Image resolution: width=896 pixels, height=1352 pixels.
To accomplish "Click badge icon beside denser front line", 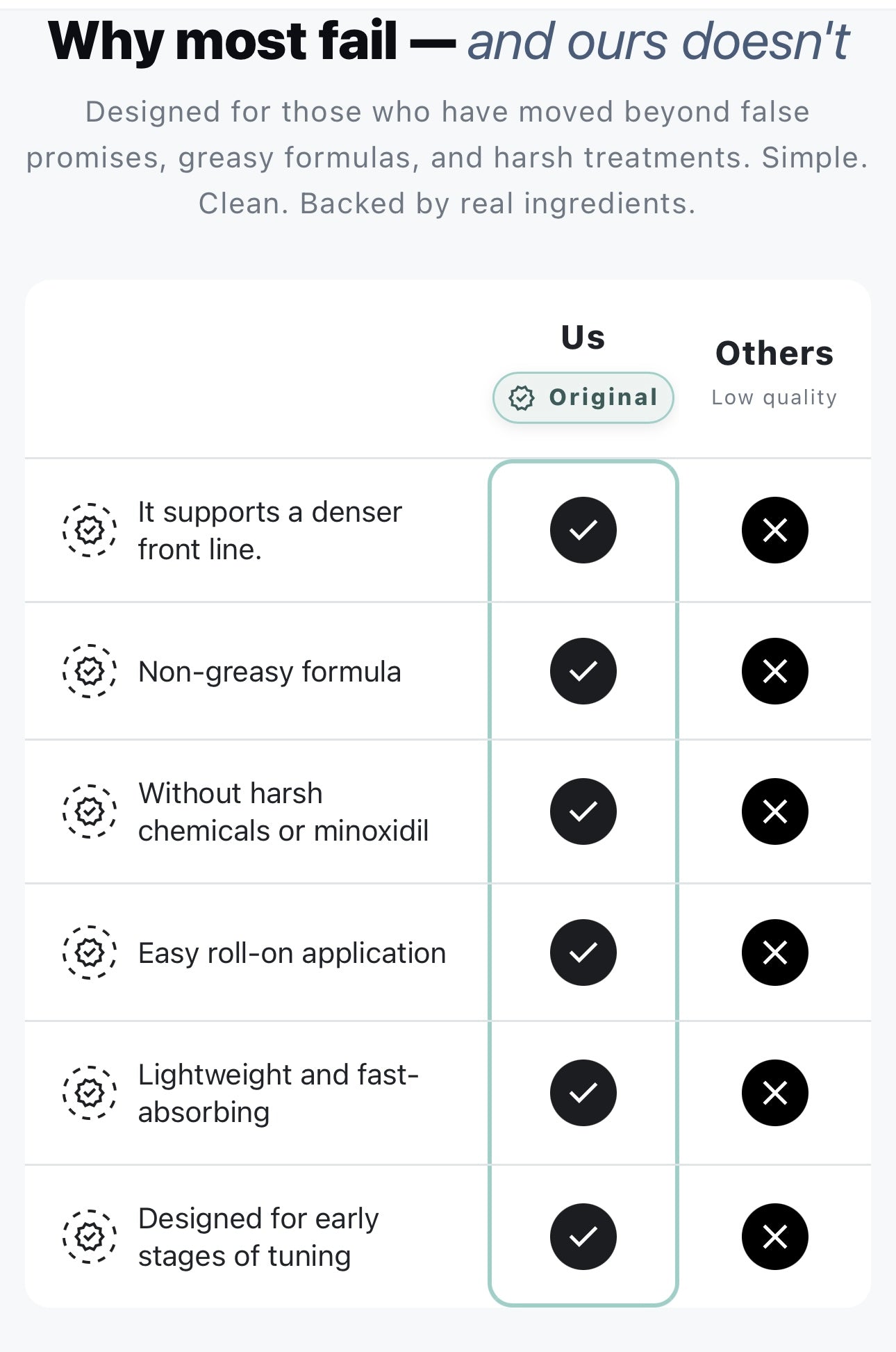I will (x=90, y=530).
